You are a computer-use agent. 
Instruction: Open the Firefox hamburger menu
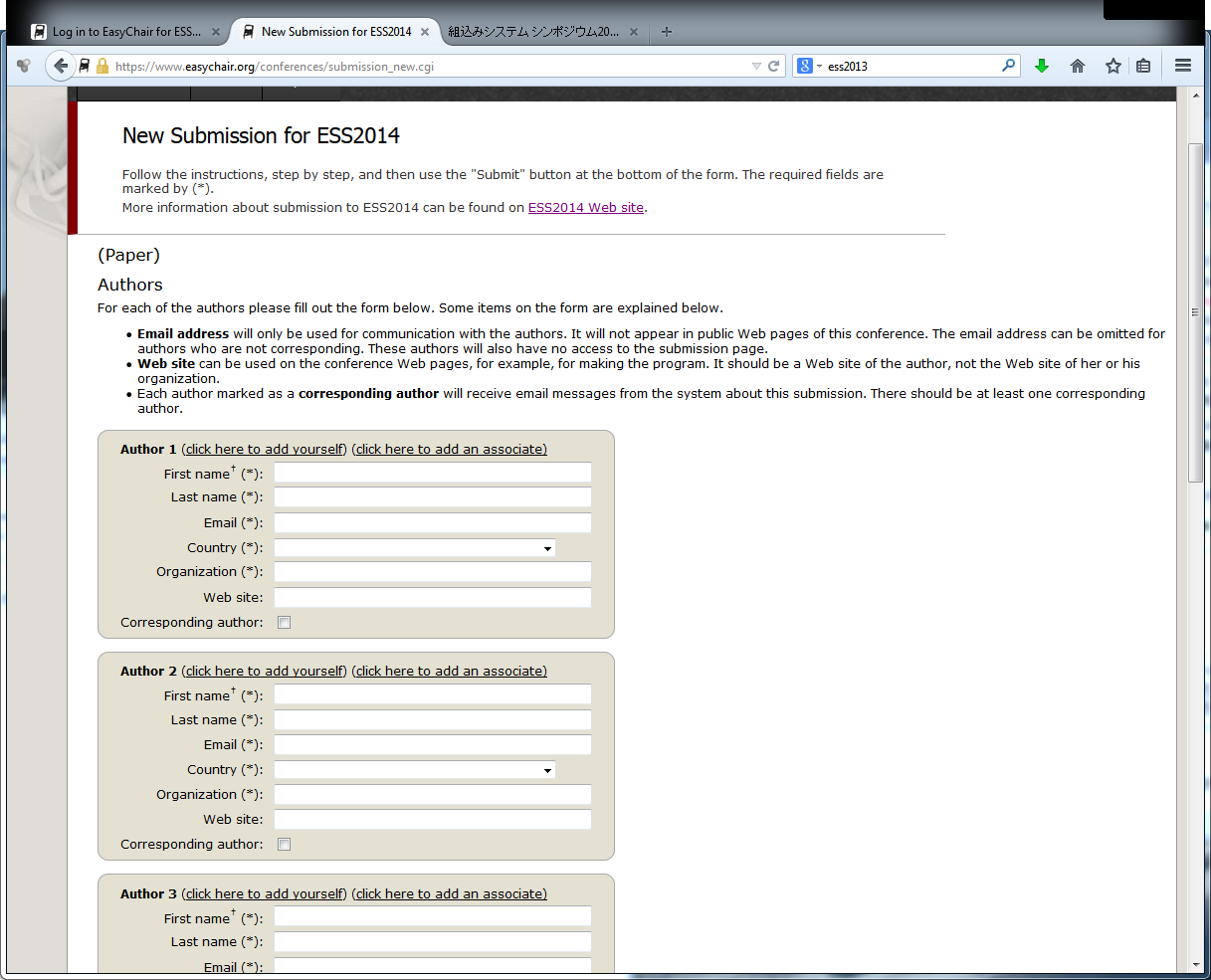click(x=1183, y=66)
